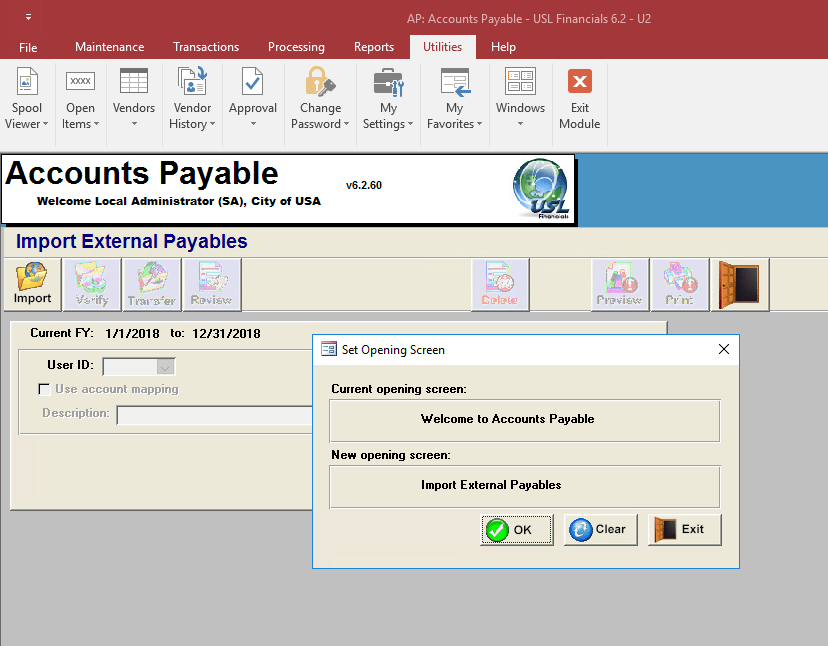Expand the My Settings dropdown arrow

click(410, 124)
